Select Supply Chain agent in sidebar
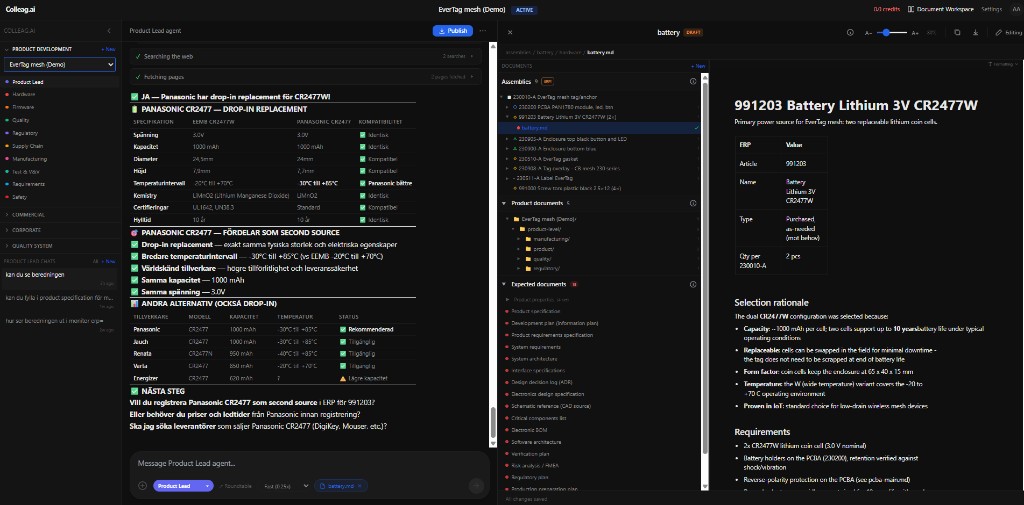 click(x=27, y=146)
